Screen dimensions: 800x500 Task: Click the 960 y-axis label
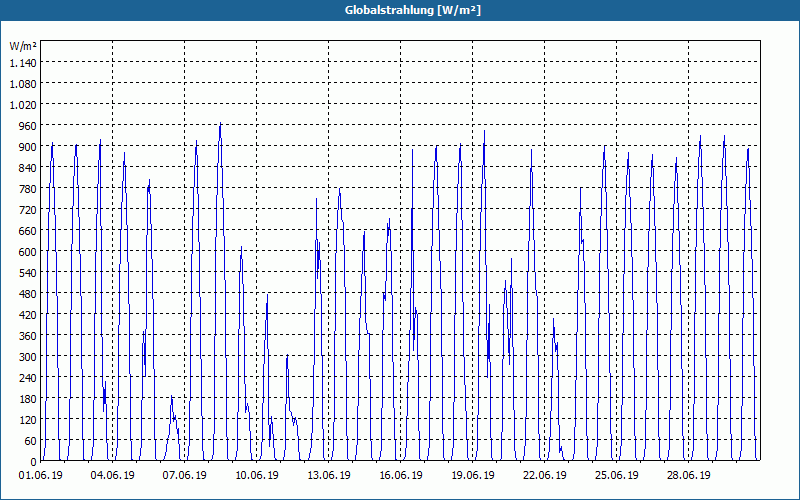28,126
